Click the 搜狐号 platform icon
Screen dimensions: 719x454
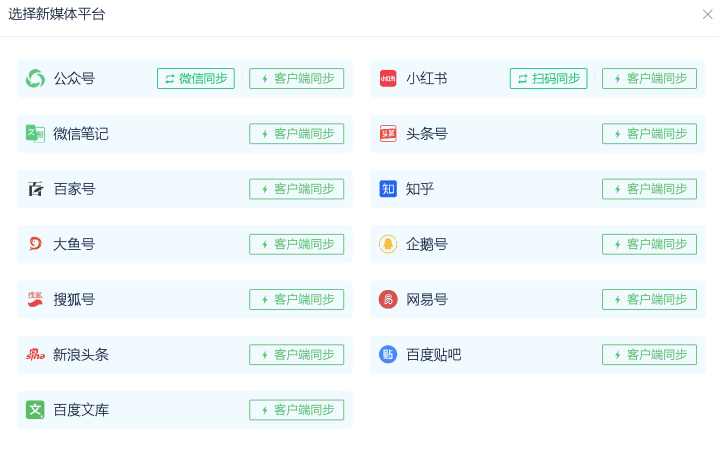pyautogui.click(x=35, y=299)
